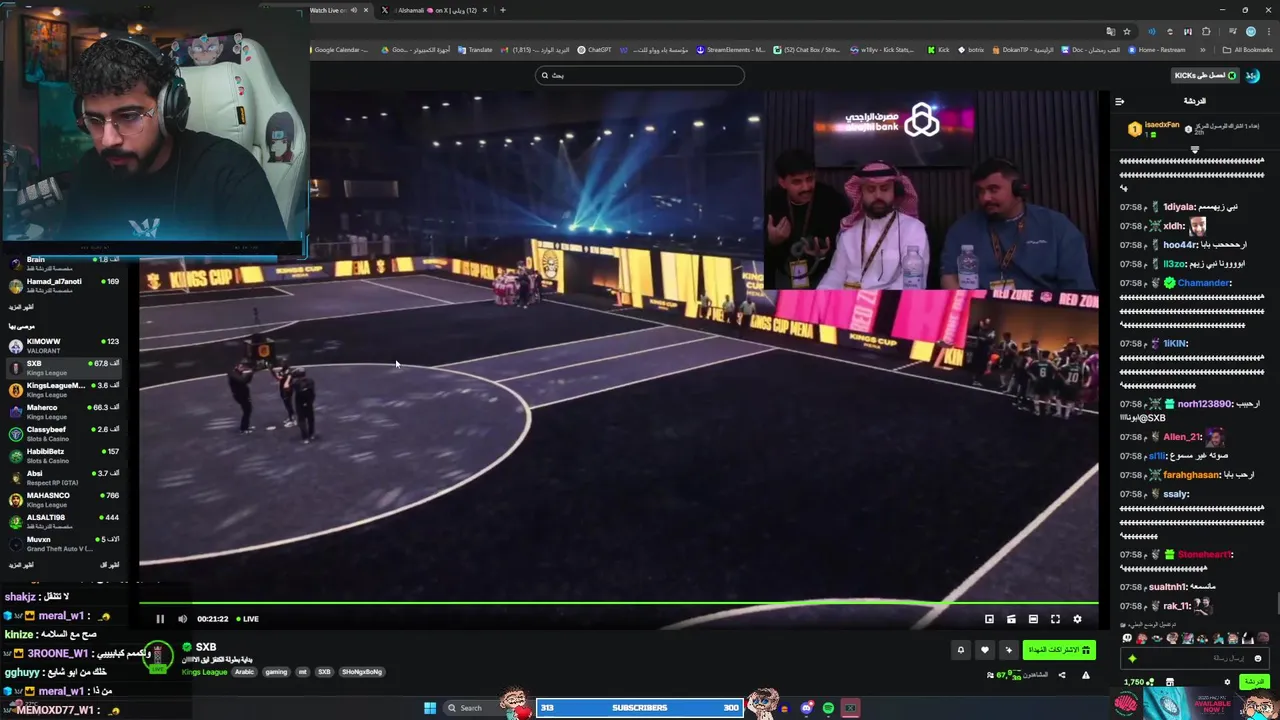
Task: Open the Kick bookmark
Action: coord(938,50)
